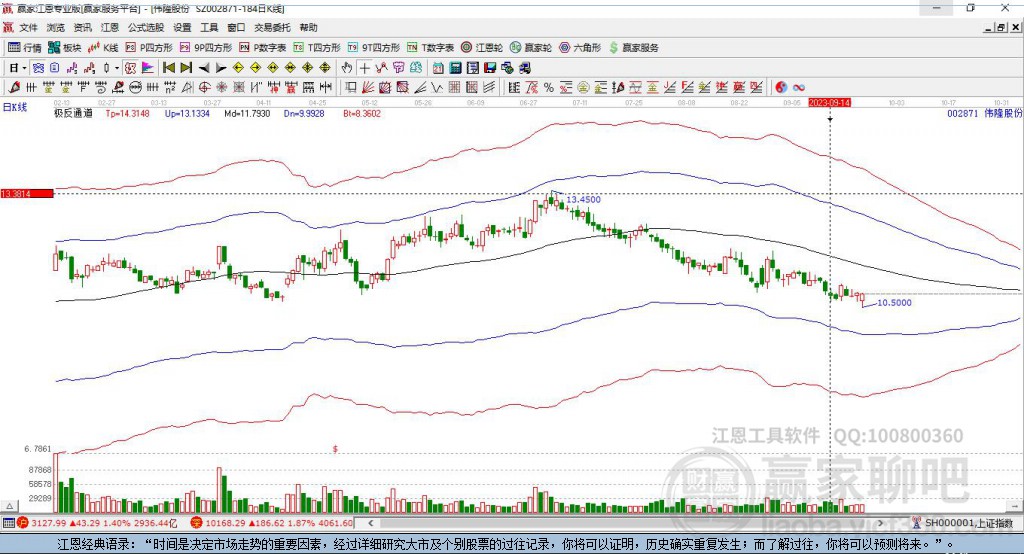Screen dimensions: 1024x554
Task: Open the T数字表 tool
Action: [430, 48]
